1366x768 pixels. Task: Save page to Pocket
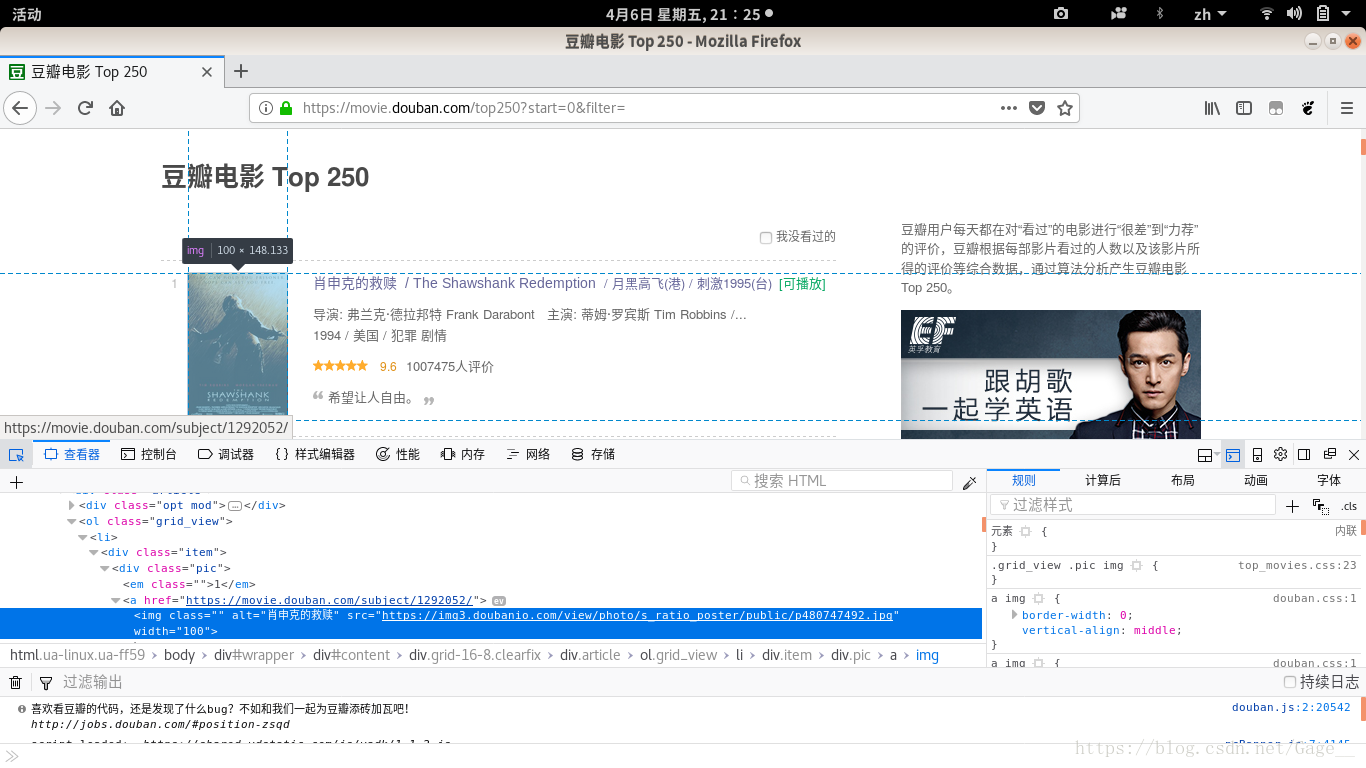(1038, 108)
